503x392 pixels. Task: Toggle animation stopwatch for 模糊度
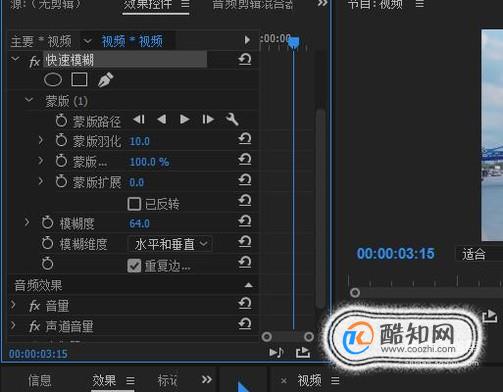pos(47,223)
